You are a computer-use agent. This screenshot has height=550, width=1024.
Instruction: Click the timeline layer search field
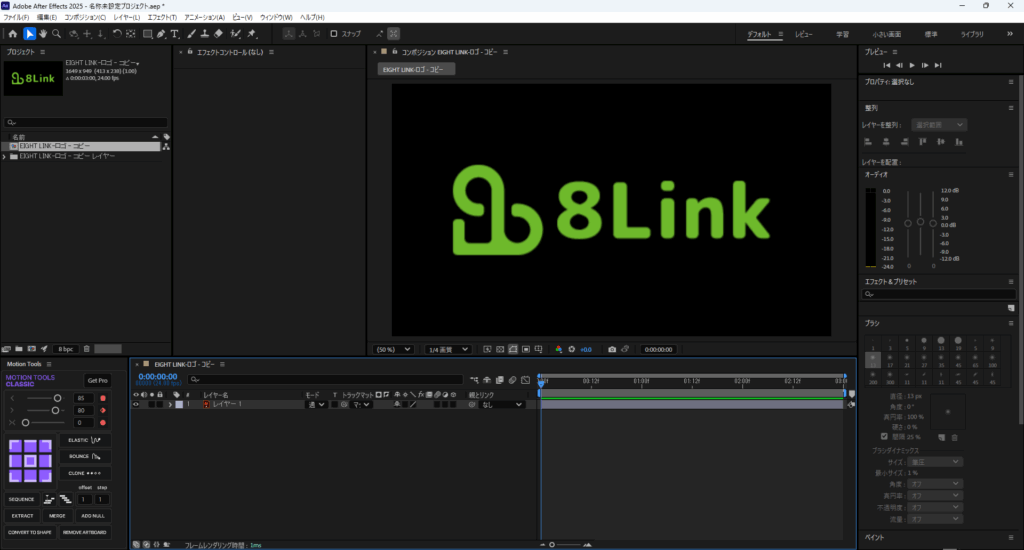(325, 380)
